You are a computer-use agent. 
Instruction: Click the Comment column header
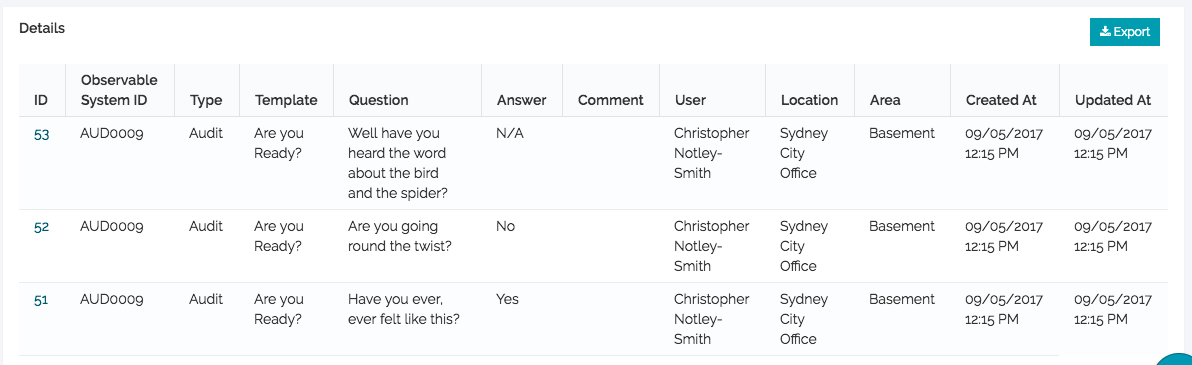click(610, 100)
